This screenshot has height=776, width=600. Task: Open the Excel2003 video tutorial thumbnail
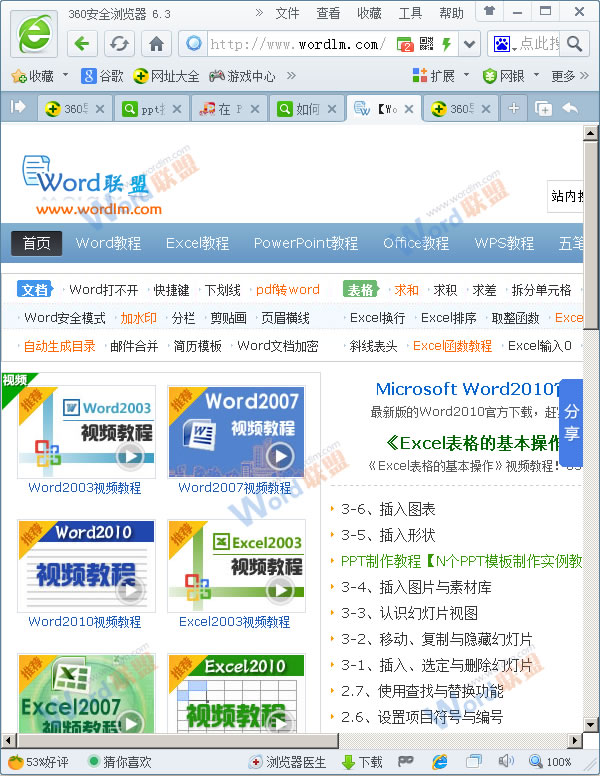[236, 566]
